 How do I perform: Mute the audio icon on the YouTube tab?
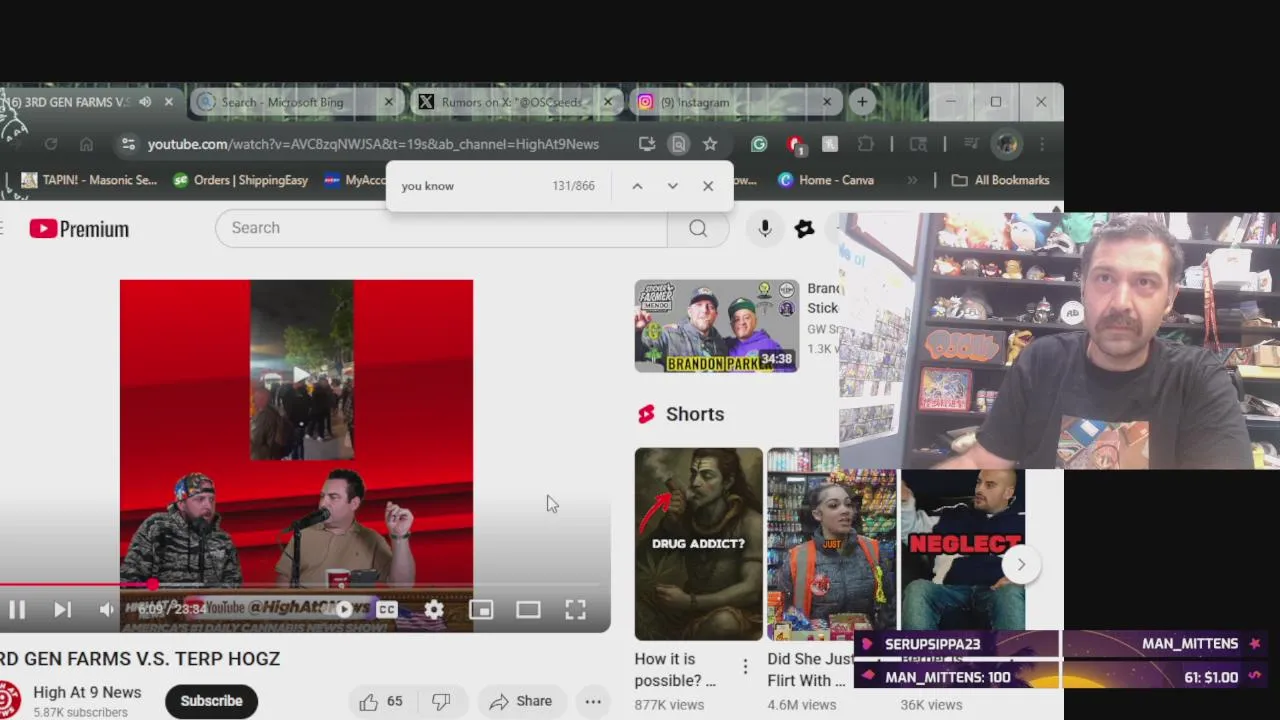point(145,102)
